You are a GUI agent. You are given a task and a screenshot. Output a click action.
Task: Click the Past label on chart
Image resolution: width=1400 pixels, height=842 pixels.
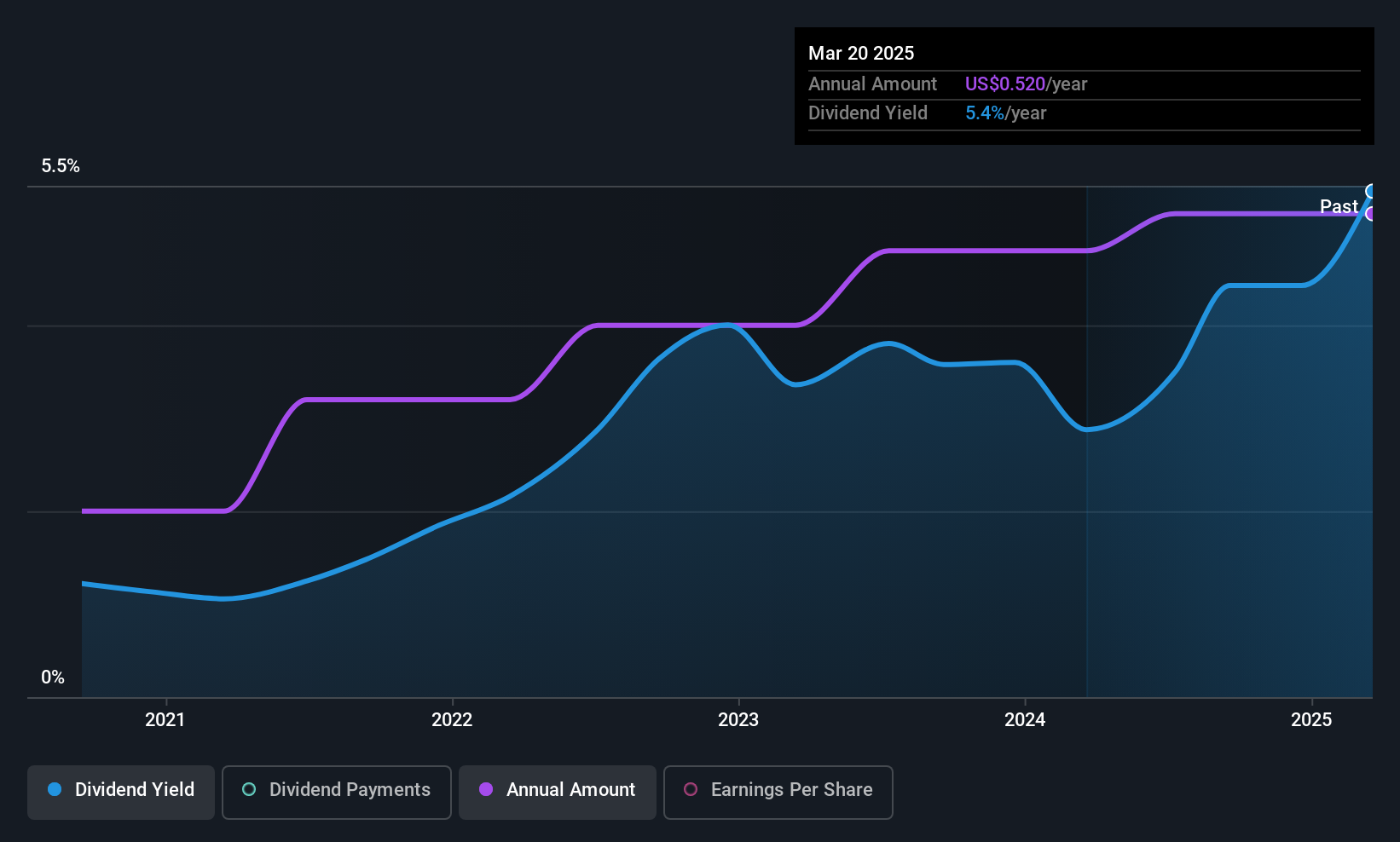[x=1339, y=206]
